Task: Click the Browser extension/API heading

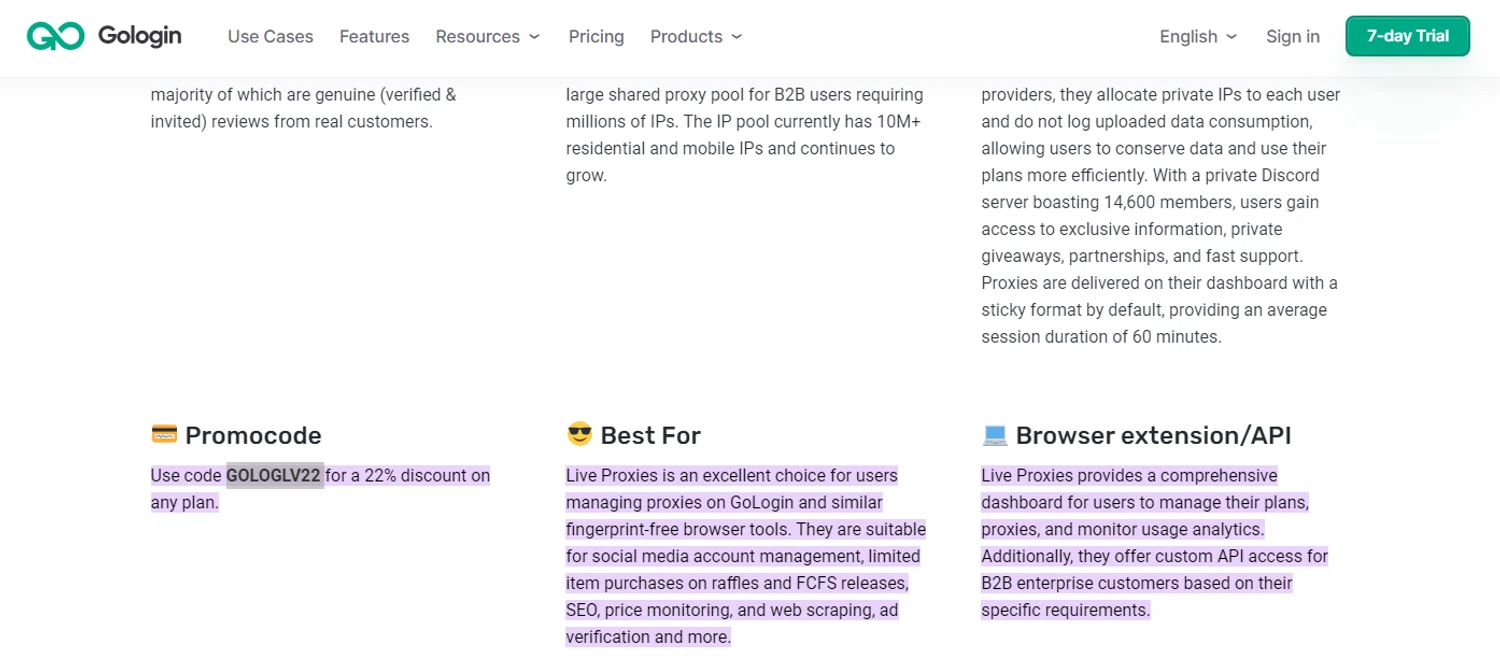Action: [1153, 436]
